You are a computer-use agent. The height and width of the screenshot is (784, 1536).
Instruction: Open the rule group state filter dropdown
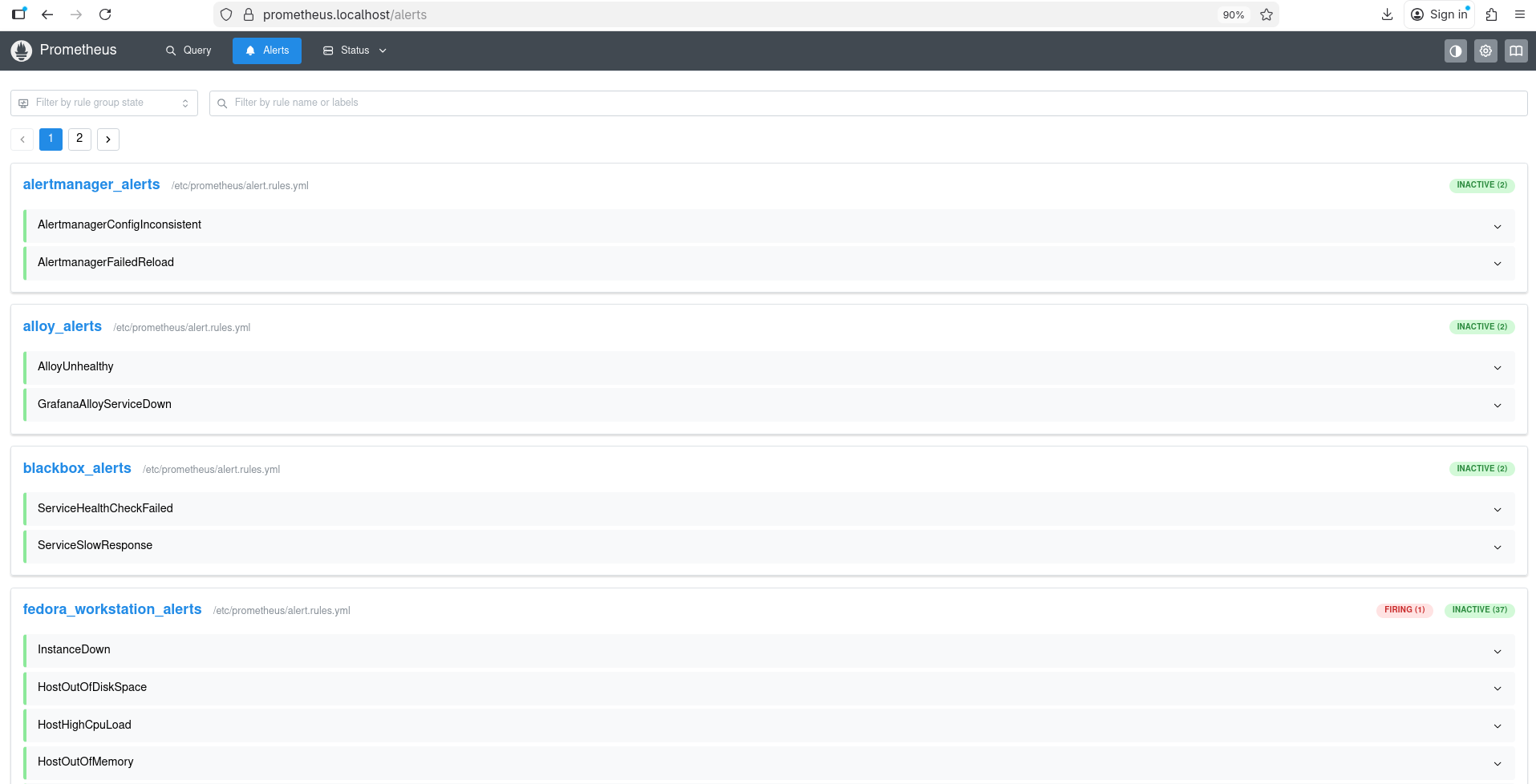pos(104,103)
